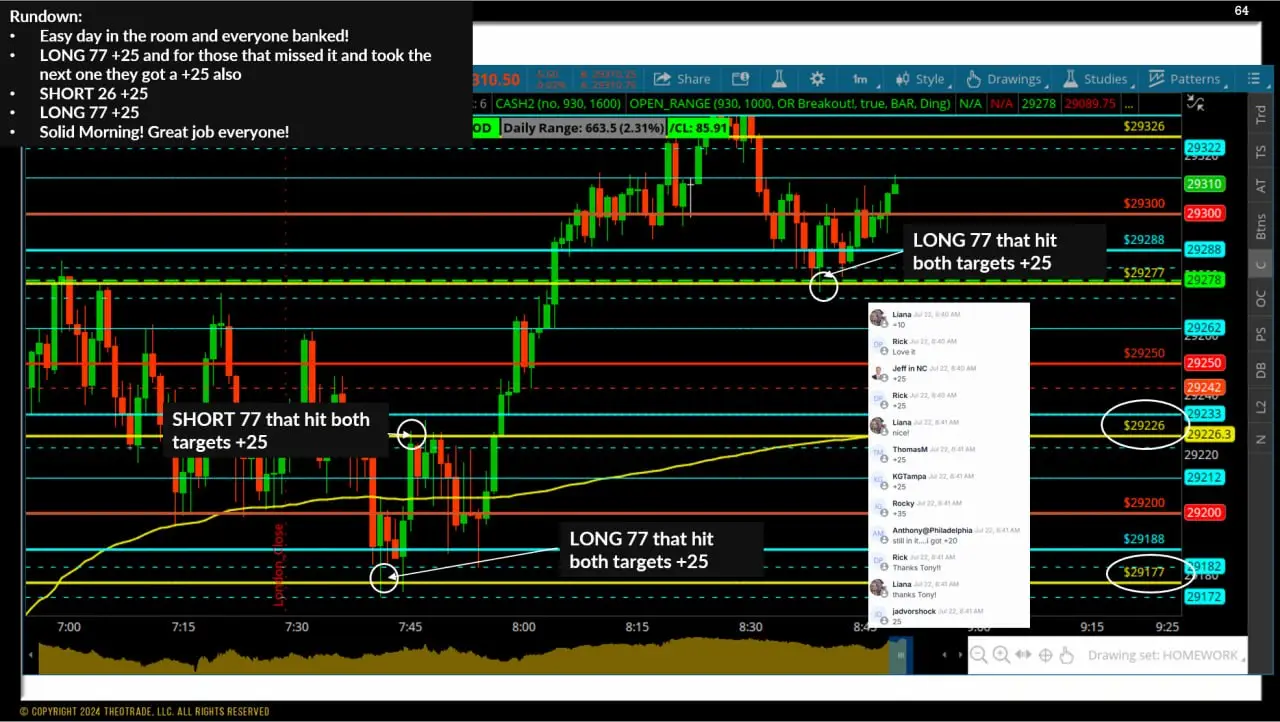
Task: Click the 29212 cyan price bubble
Action: pyautogui.click(x=1204, y=478)
